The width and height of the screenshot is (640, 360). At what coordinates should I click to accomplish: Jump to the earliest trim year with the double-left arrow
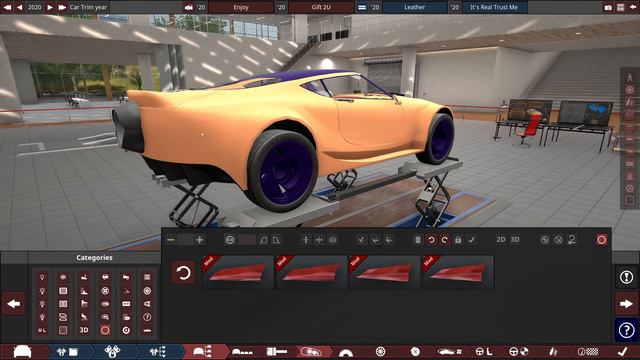pyautogui.click(x=7, y=7)
